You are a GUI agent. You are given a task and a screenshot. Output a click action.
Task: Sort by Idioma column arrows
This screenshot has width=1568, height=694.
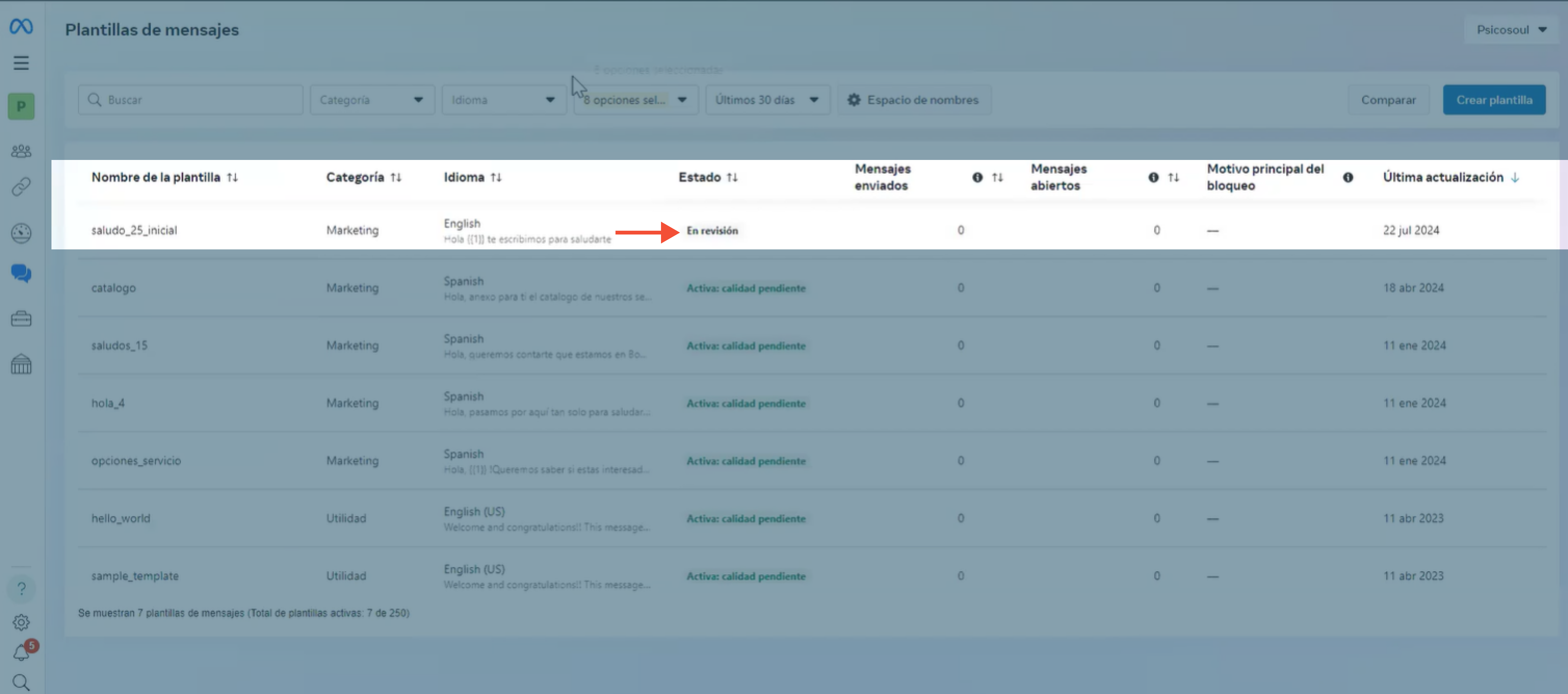pos(496,177)
